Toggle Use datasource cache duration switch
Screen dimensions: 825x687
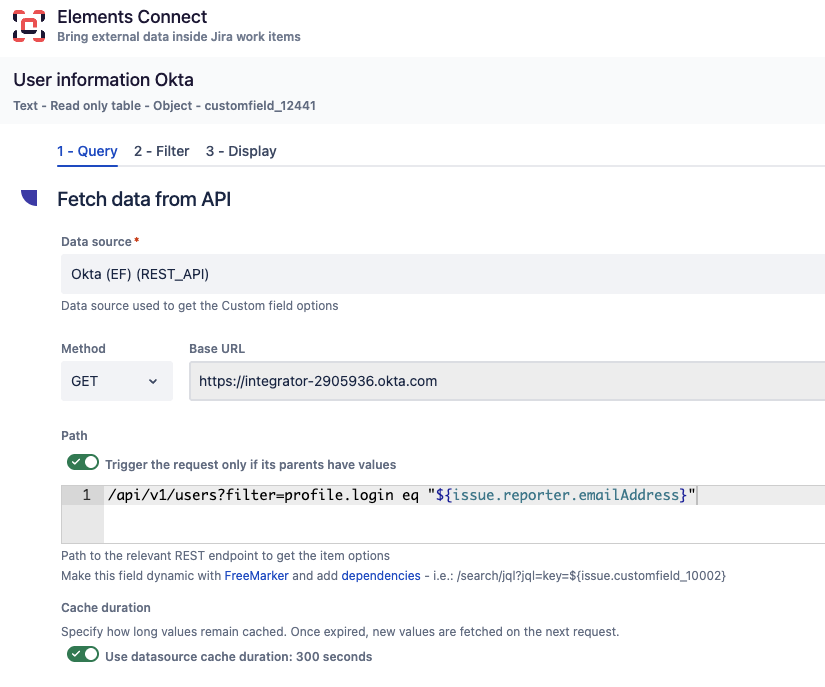pos(83,654)
